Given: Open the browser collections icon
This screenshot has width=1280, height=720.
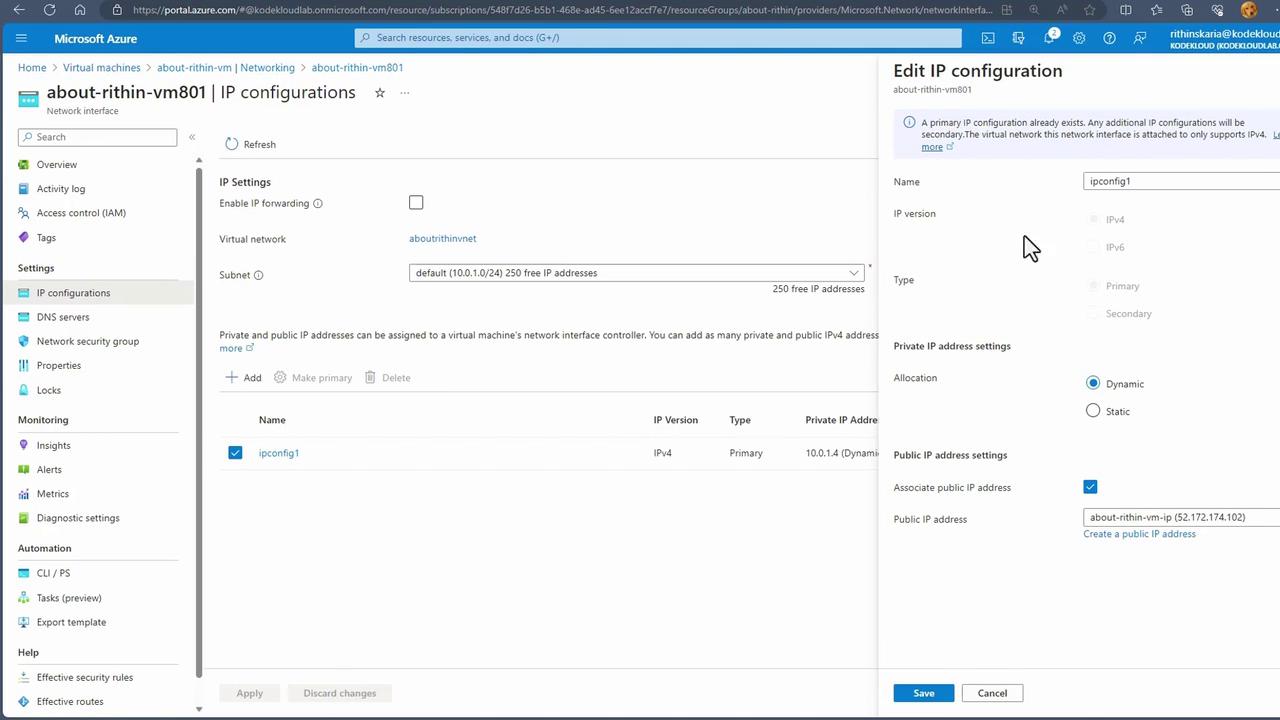Looking at the screenshot, I should 1187,10.
